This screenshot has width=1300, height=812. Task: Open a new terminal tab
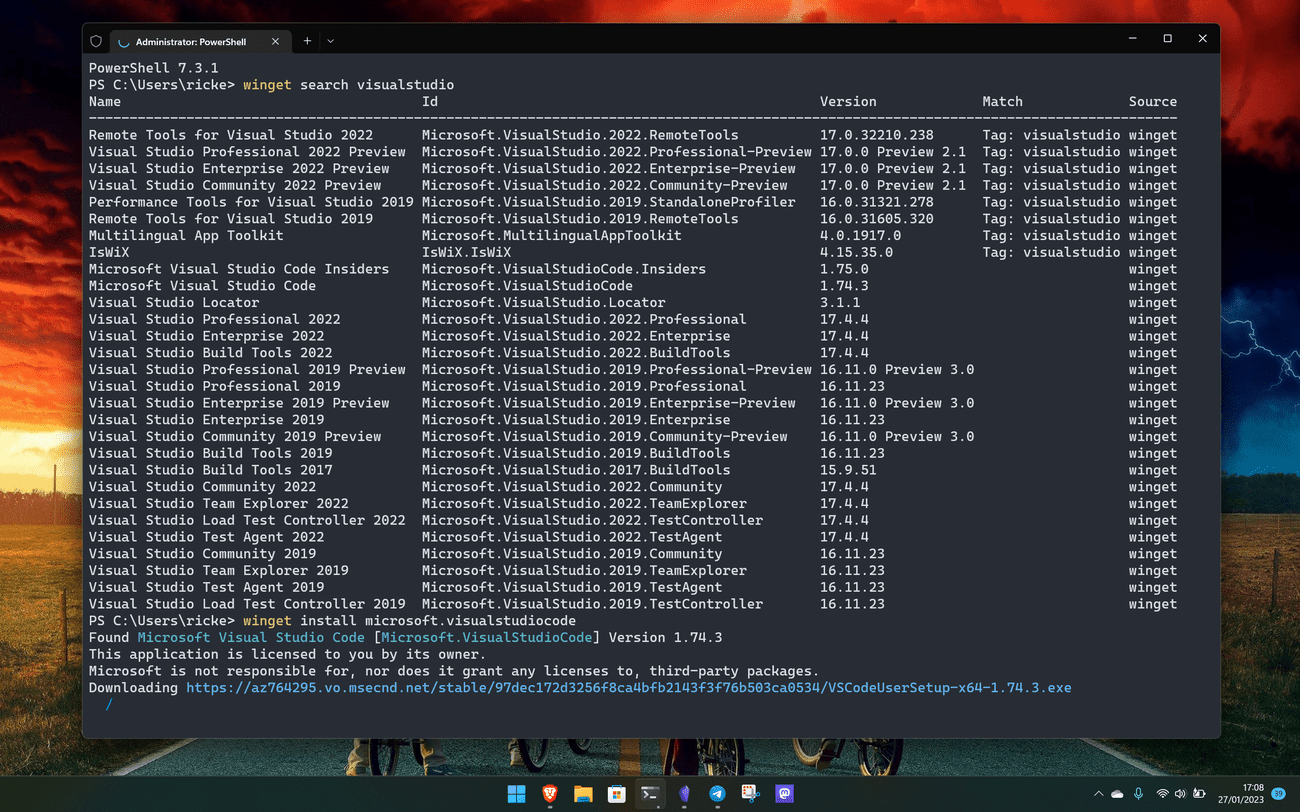click(307, 41)
